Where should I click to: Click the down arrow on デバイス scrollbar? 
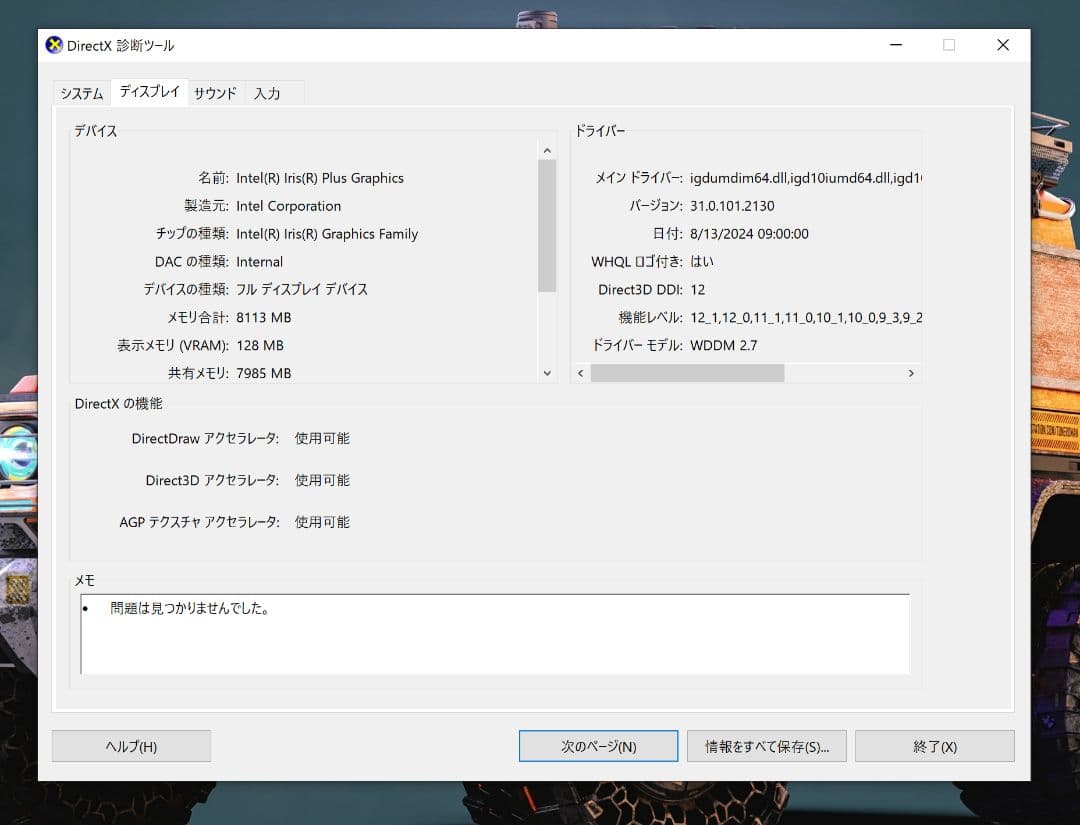[546, 372]
